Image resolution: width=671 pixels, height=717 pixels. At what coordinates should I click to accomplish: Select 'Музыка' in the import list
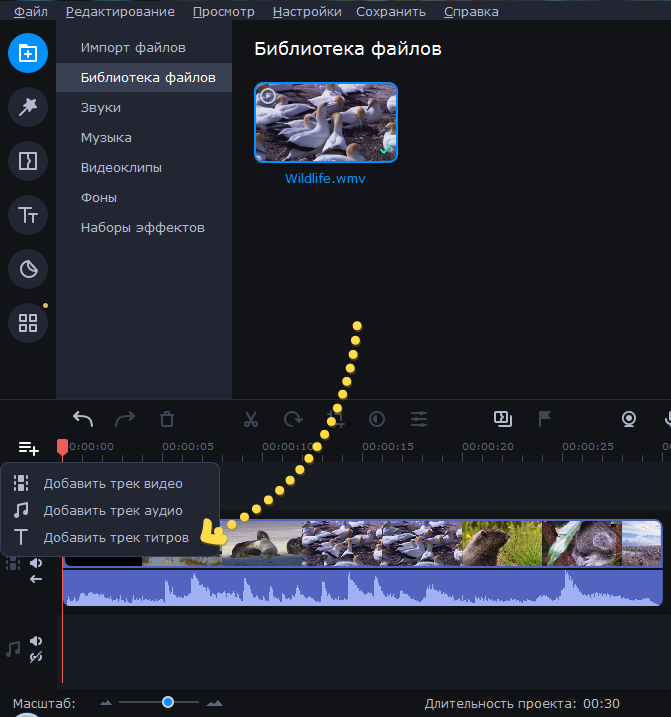(x=106, y=137)
